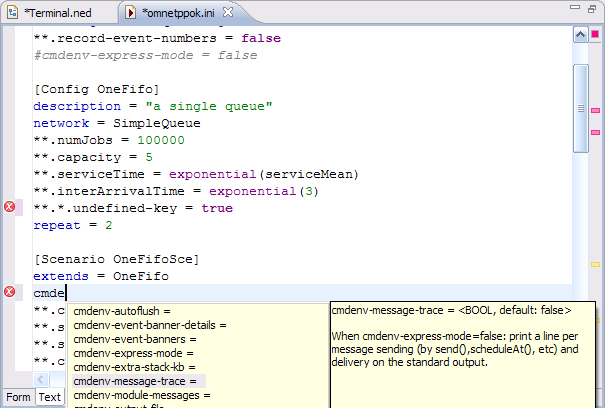Click the '**.interArrivalTime' line
The height and width of the screenshot is (408, 605).
(176, 191)
